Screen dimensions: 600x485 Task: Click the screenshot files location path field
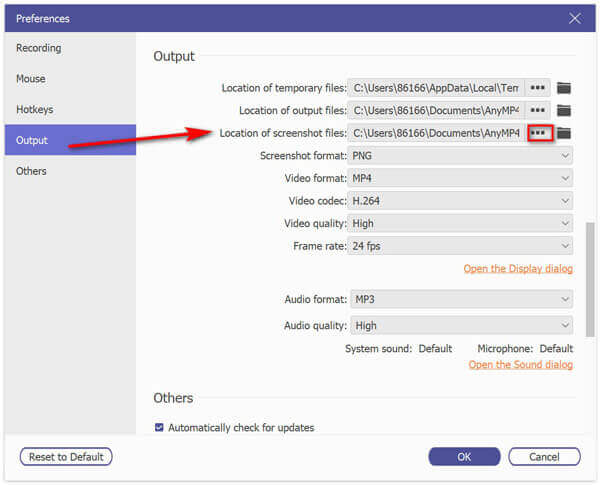(435, 133)
